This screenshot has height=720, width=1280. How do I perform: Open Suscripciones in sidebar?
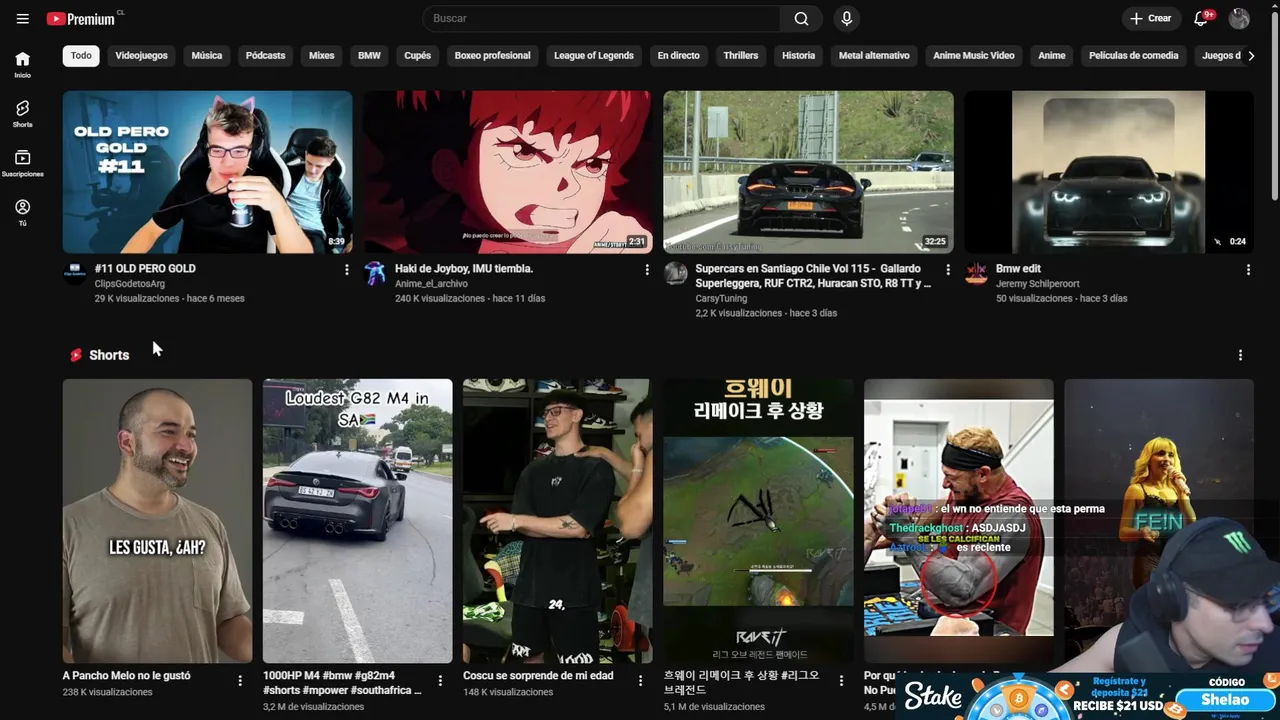22,163
